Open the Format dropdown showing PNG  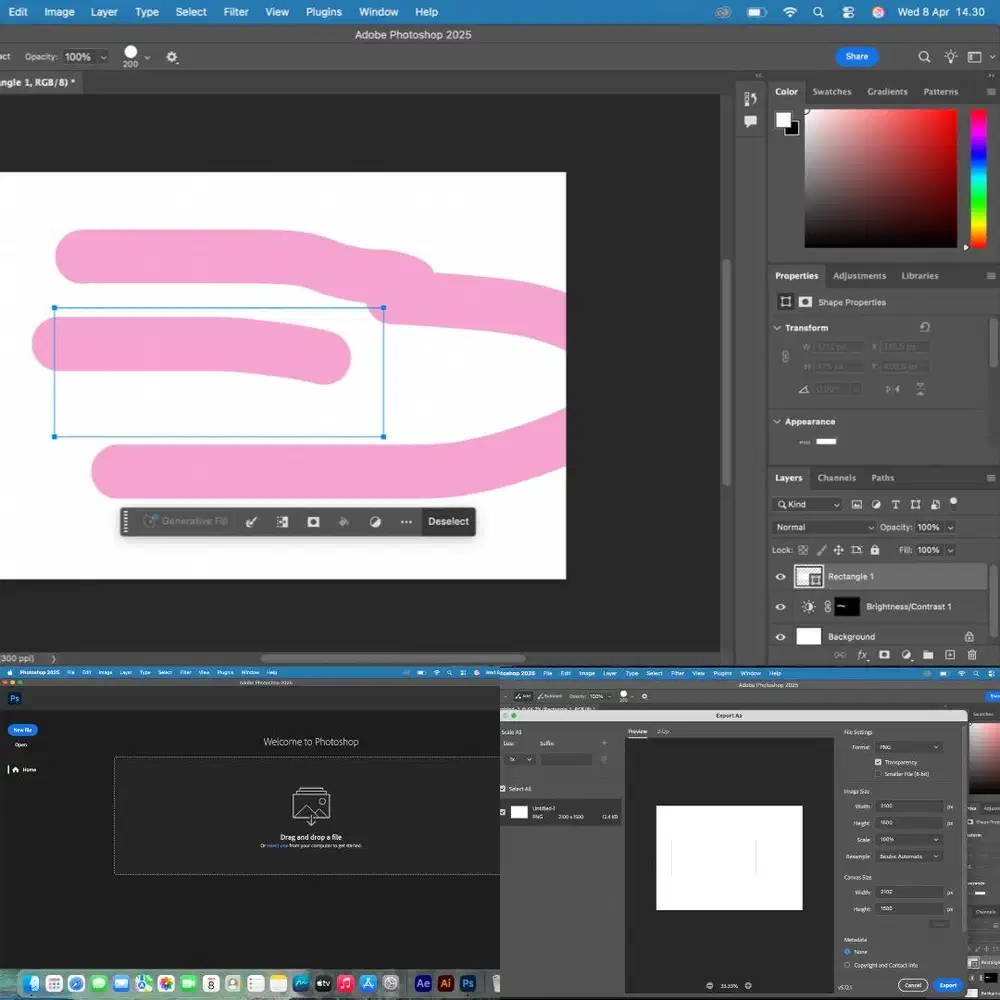[x=908, y=746]
